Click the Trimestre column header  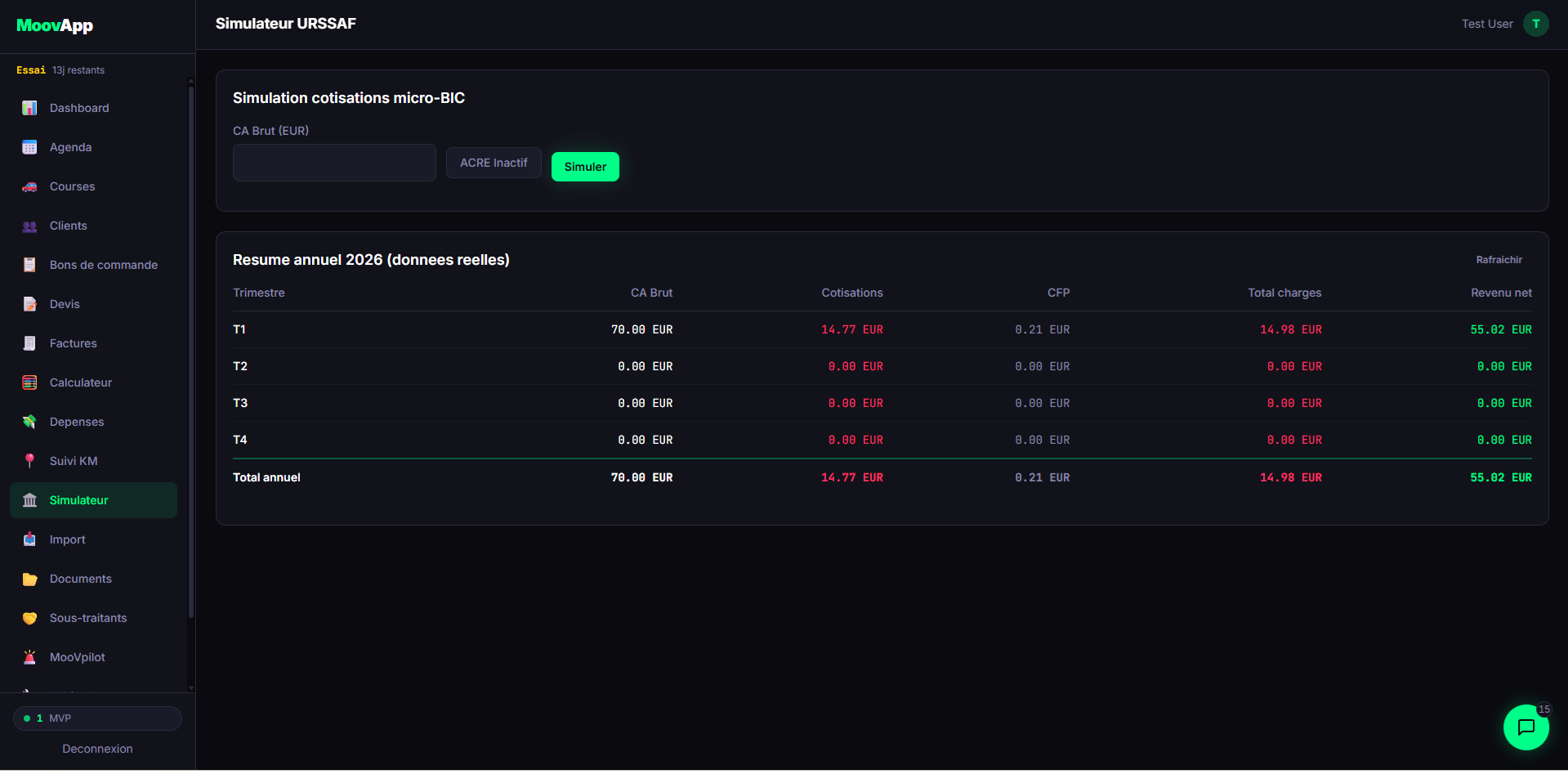pos(259,293)
